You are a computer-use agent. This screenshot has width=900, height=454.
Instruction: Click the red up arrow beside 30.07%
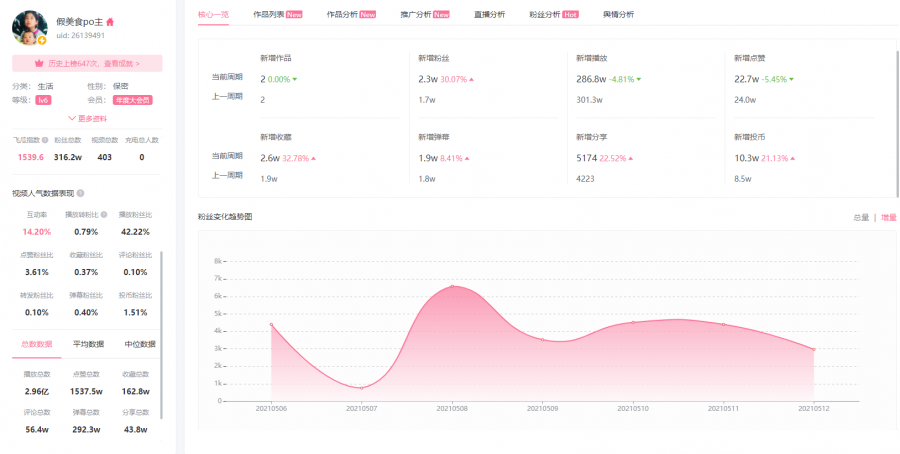(x=471, y=80)
